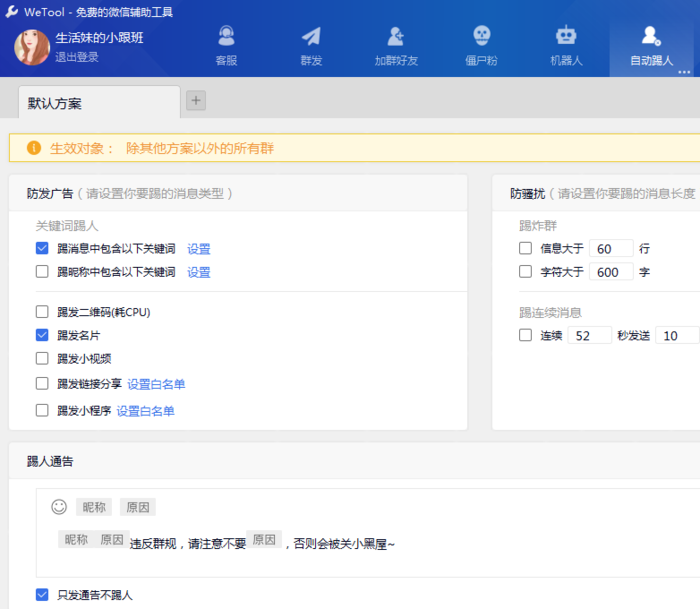Open 设置 link for nickname keywords
The height and width of the screenshot is (609, 700).
click(x=199, y=272)
